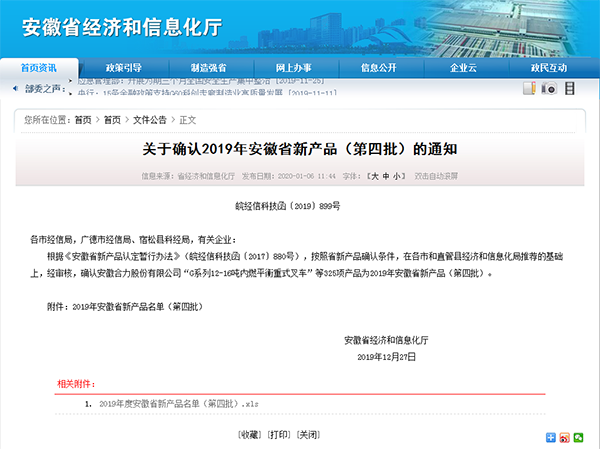
Task: Click the blue plus share icon
Action: pyautogui.click(x=551, y=437)
